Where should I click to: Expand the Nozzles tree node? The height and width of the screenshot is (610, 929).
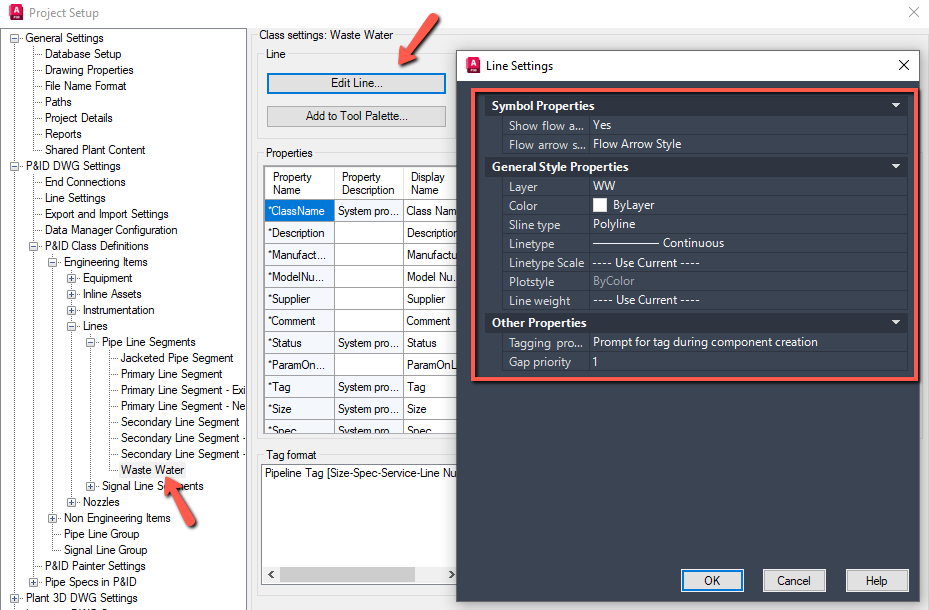point(72,502)
